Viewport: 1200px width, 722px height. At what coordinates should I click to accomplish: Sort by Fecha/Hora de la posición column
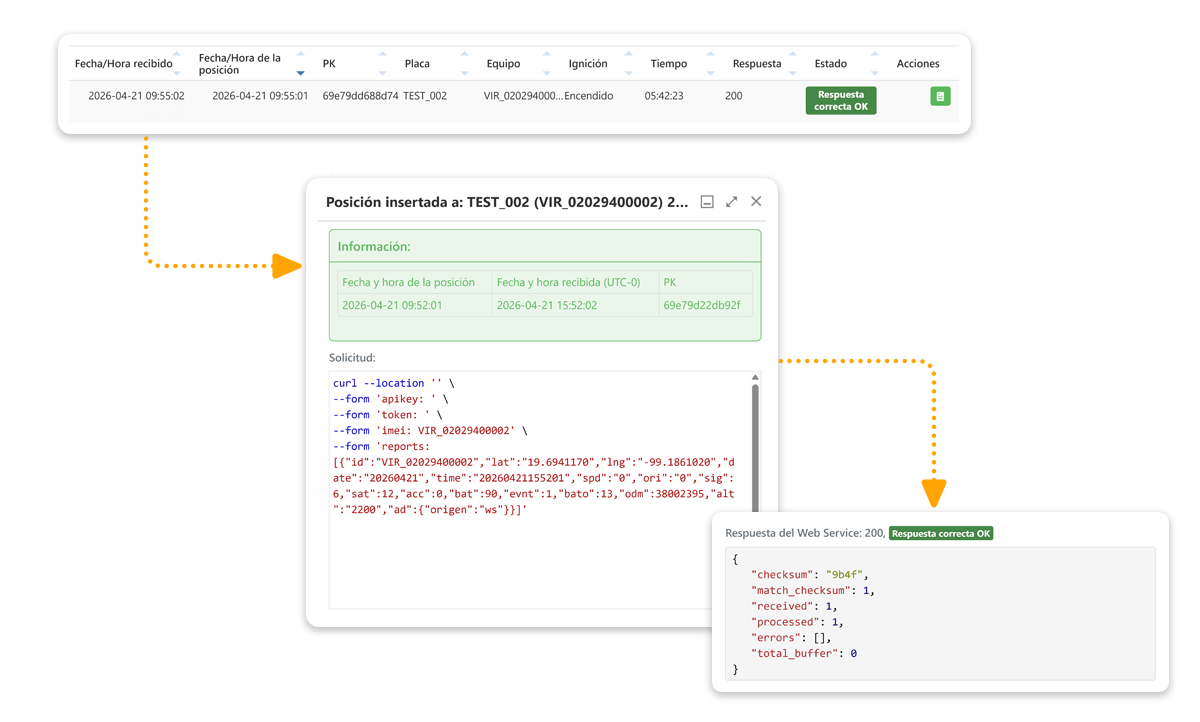pyautogui.click(x=301, y=63)
